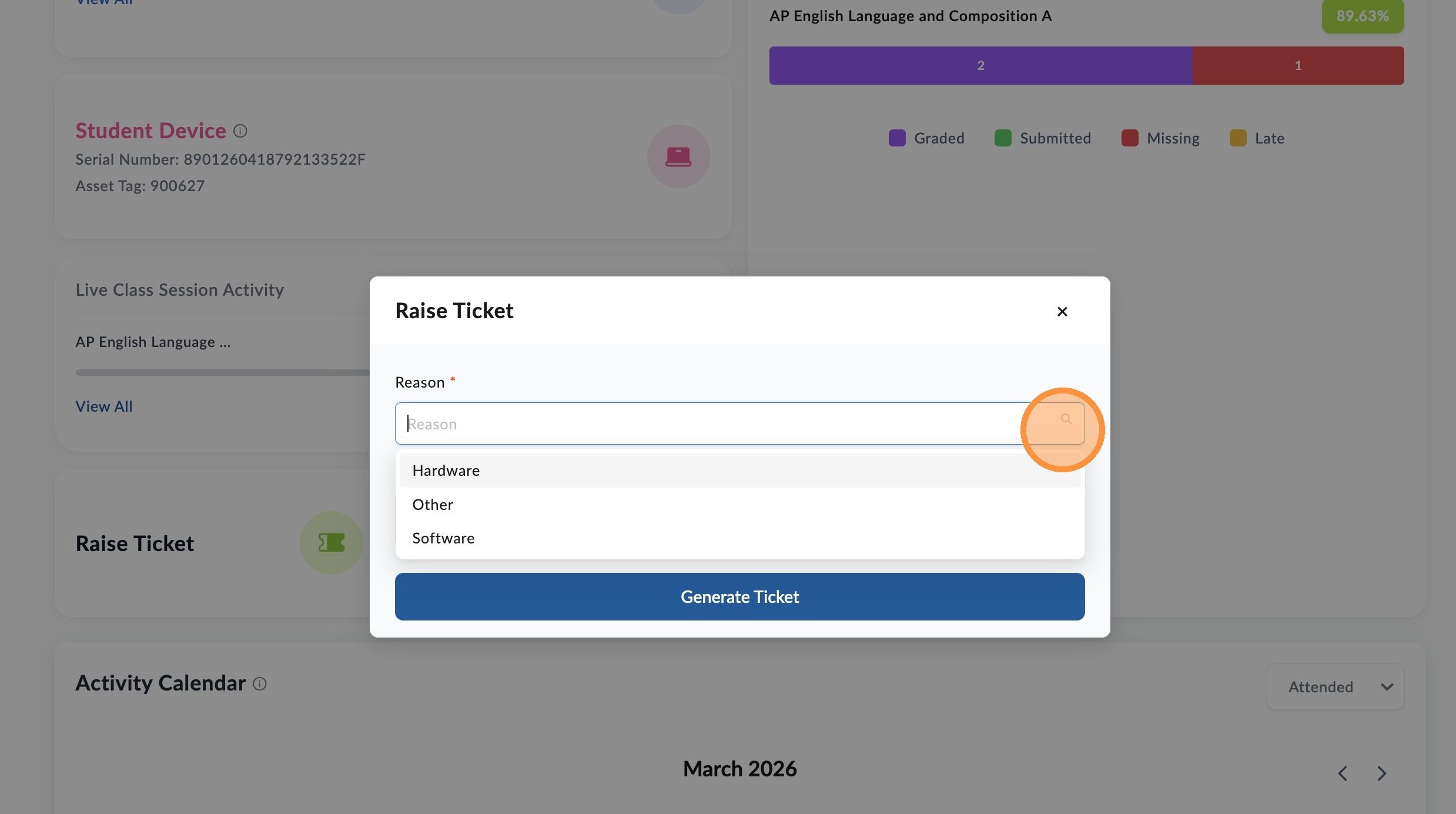Click the search icon in Reason field
1456x814 pixels.
click(1066, 419)
